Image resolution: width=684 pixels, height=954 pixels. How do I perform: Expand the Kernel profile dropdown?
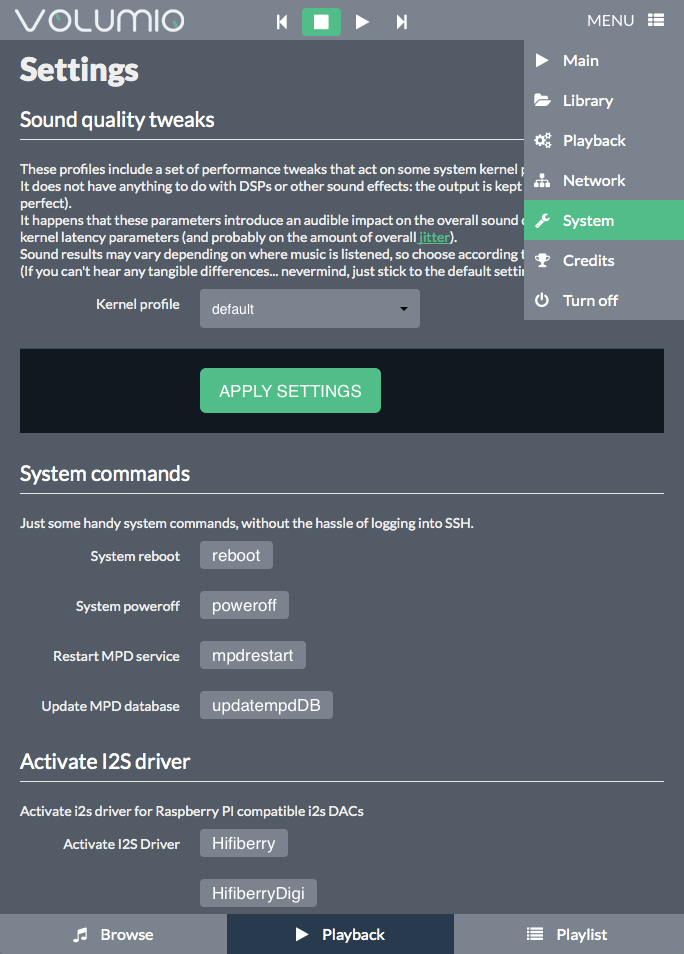coord(310,309)
